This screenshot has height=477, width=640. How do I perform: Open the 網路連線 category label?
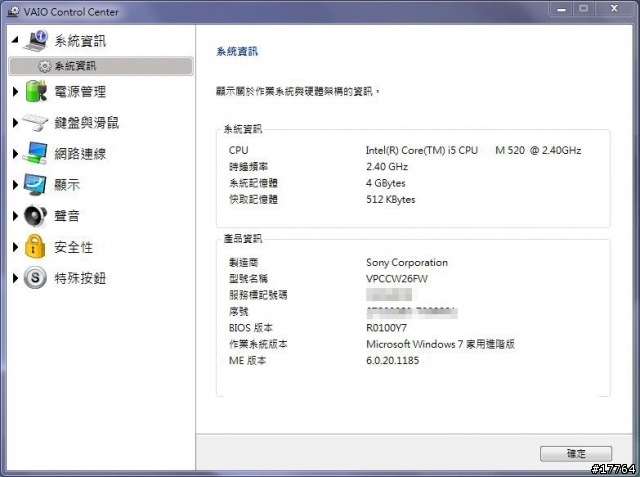80,154
